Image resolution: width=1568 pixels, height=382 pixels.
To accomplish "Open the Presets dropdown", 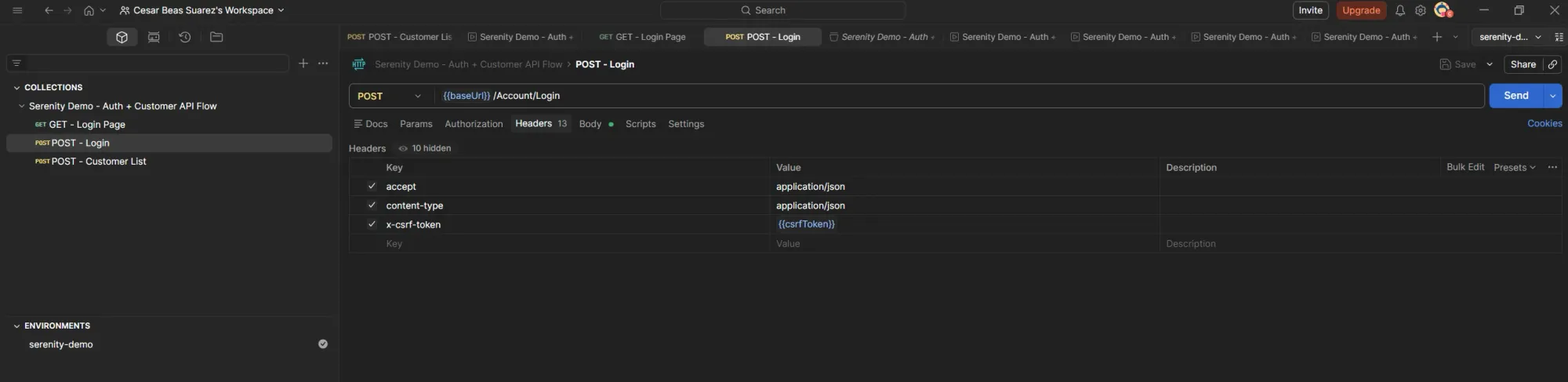I will point(1515,167).
